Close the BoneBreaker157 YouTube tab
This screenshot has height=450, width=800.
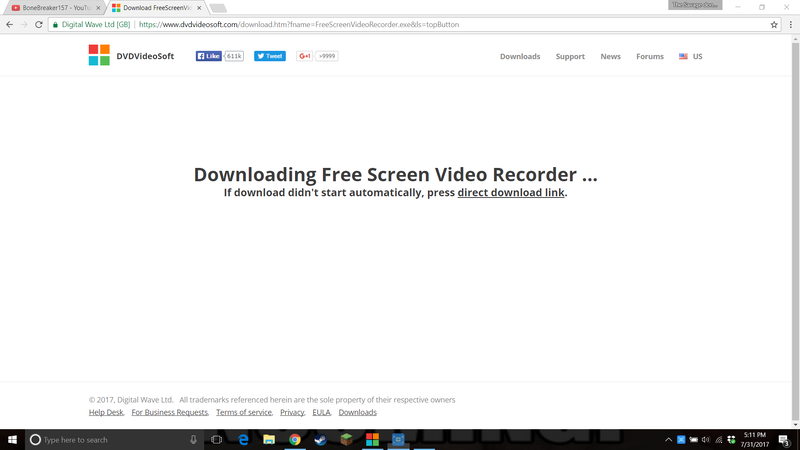click(98, 8)
